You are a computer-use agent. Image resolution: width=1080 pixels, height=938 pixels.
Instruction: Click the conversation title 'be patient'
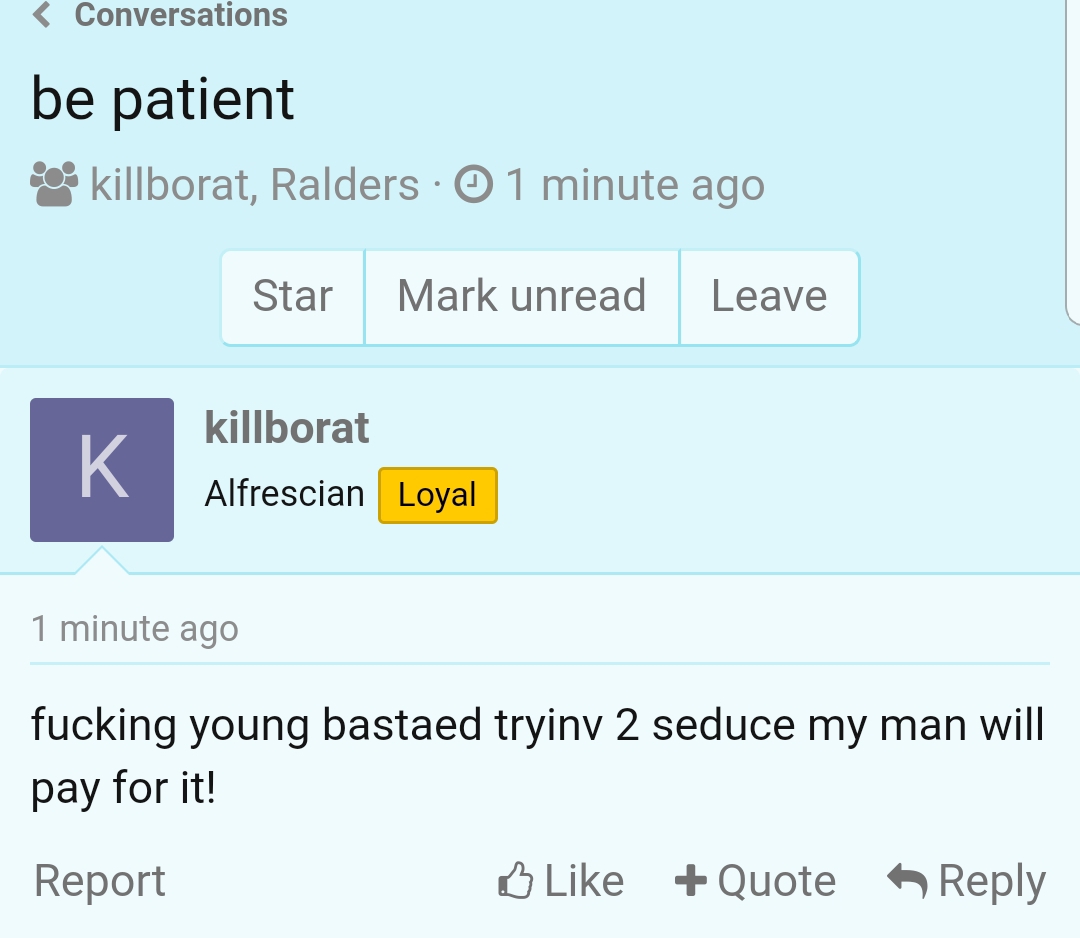tap(163, 98)
